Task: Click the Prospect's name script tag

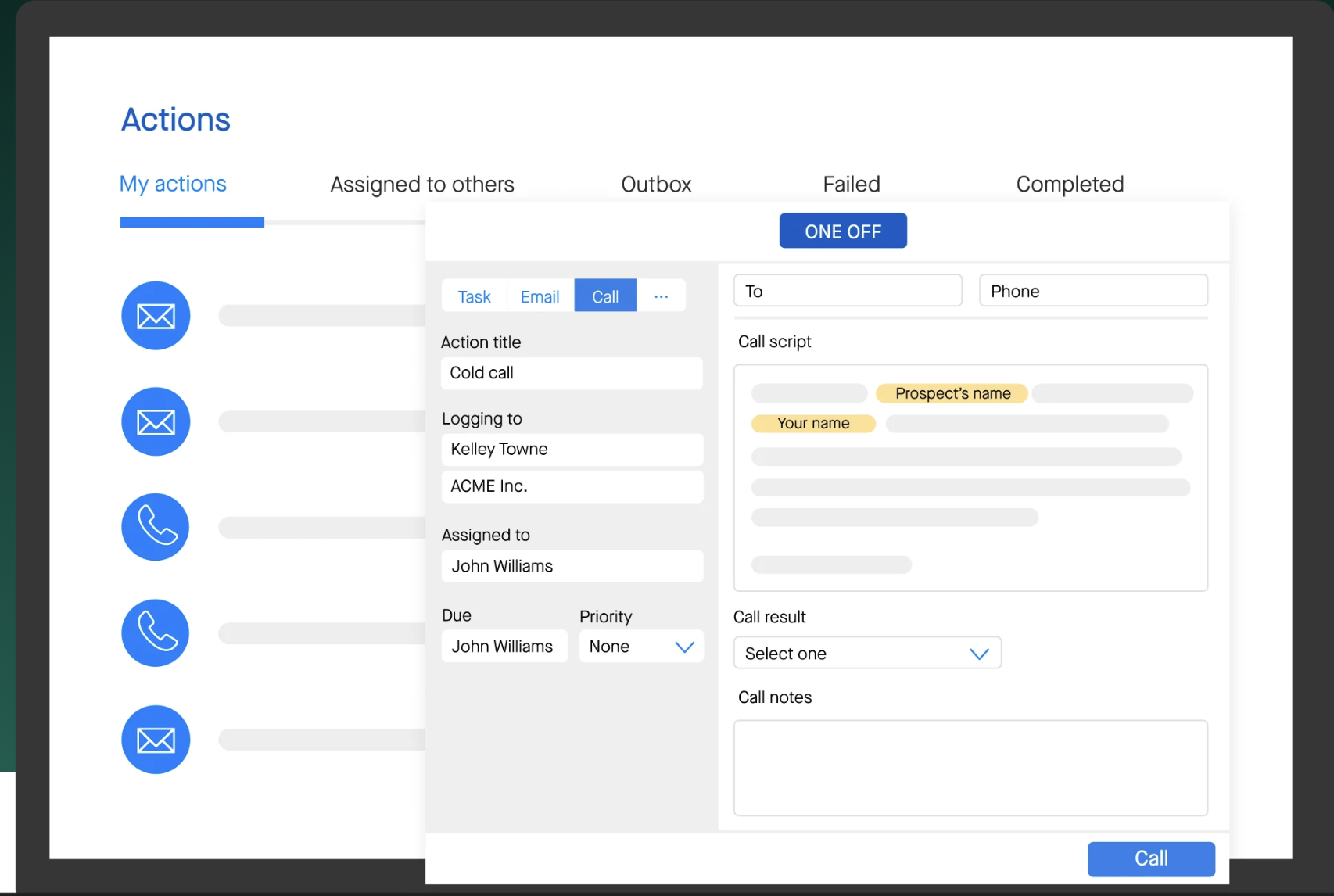Action: (952, 393)
